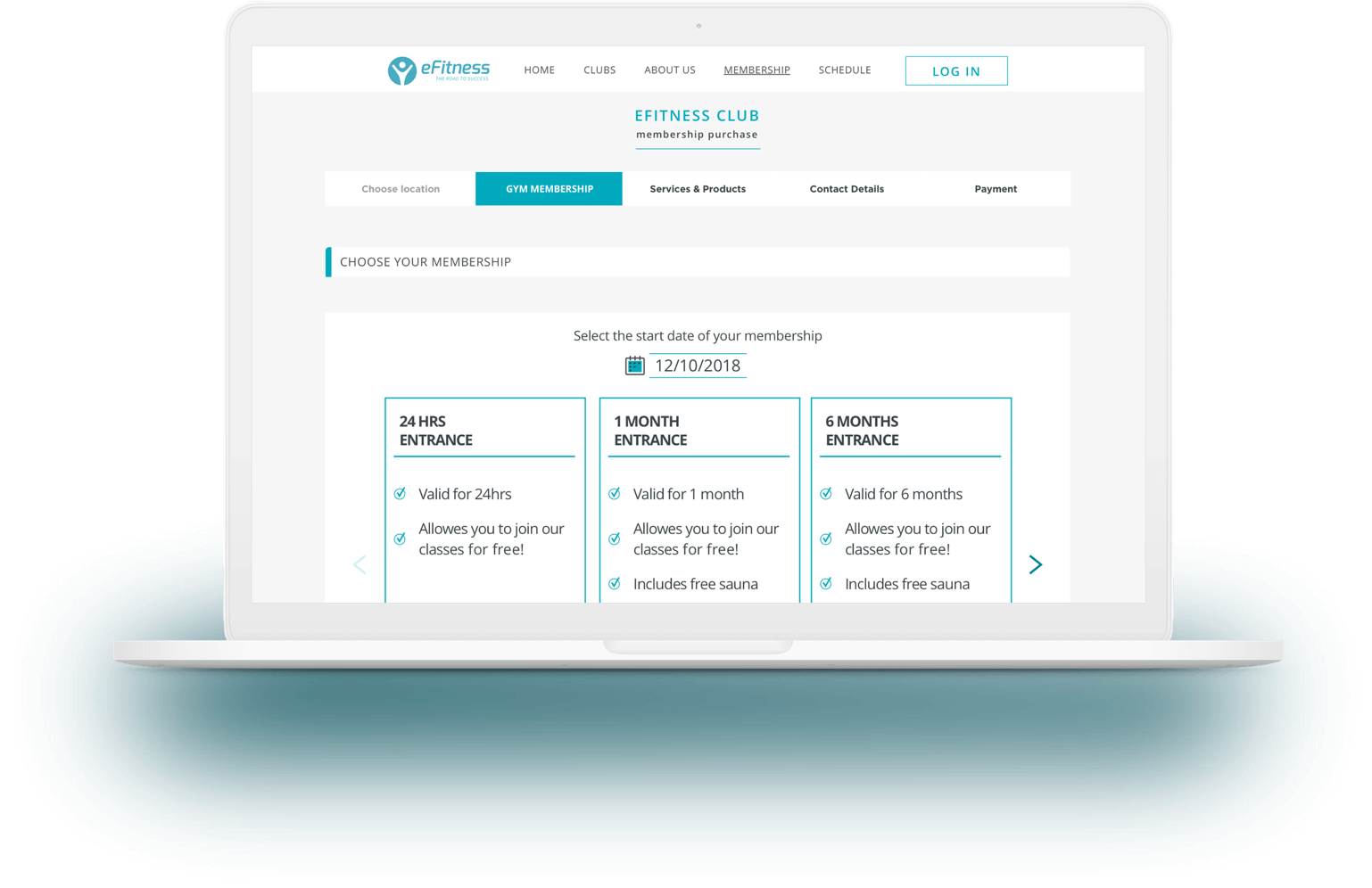This screenshot has height=888, width=1372.
Task: Select the Services & Products step
Action: coord(698,189)
